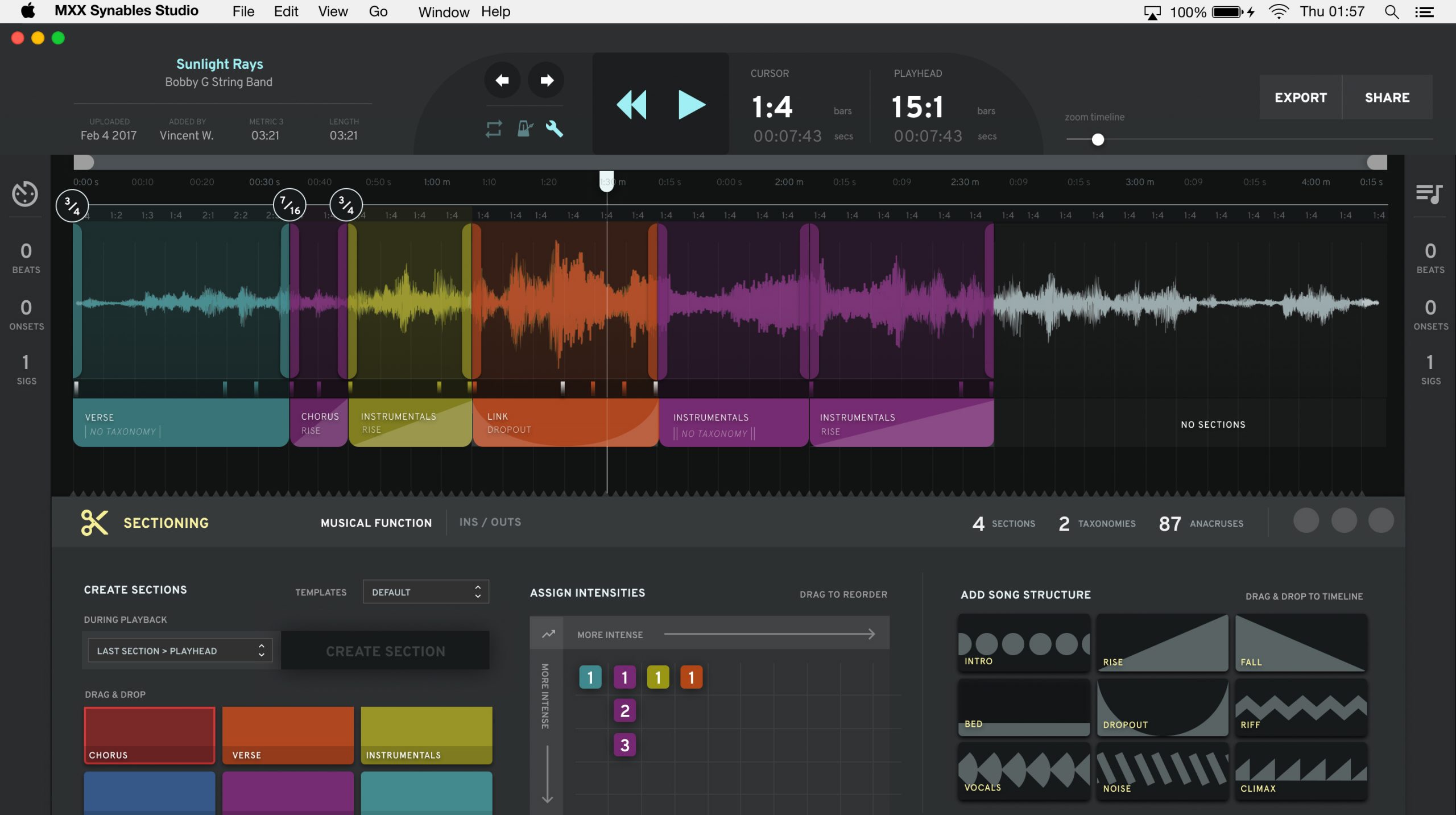Viewport: 1456px width, 815px height.
Task: Select the CHORUS RISE section block
Action: (x=318, y=423)
